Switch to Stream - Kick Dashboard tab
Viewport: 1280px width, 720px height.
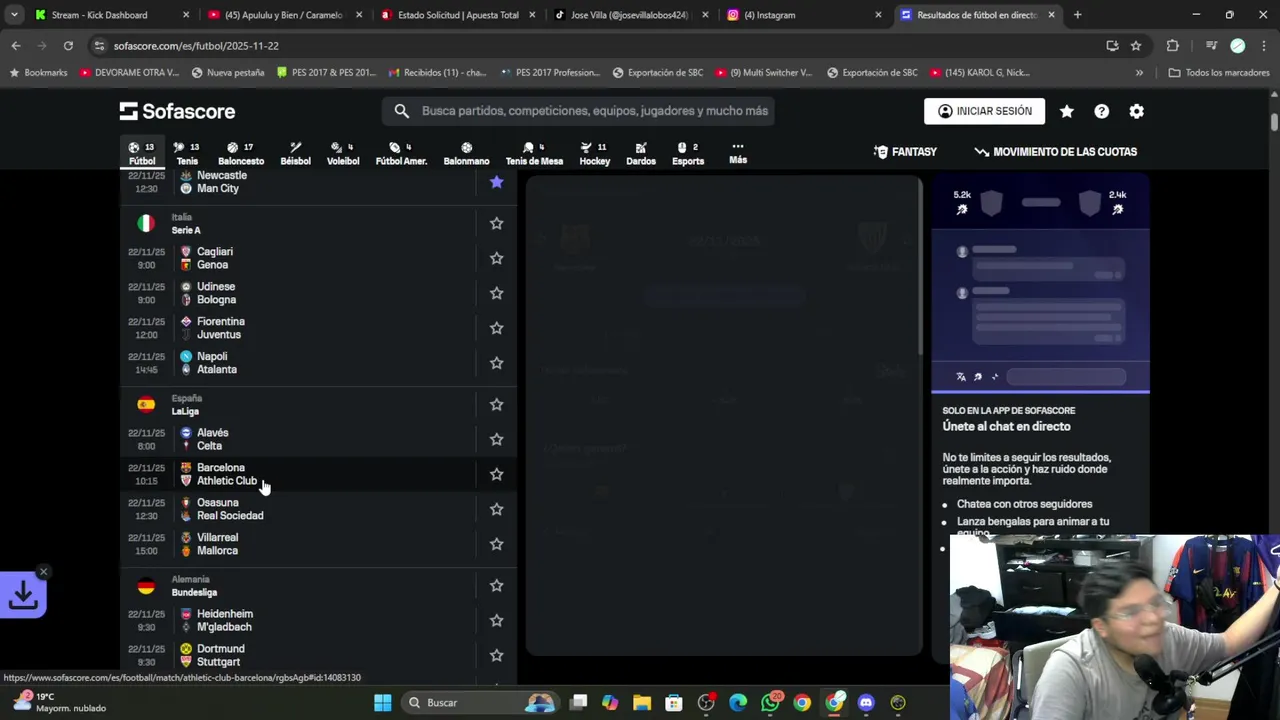(x=112, y=15)
